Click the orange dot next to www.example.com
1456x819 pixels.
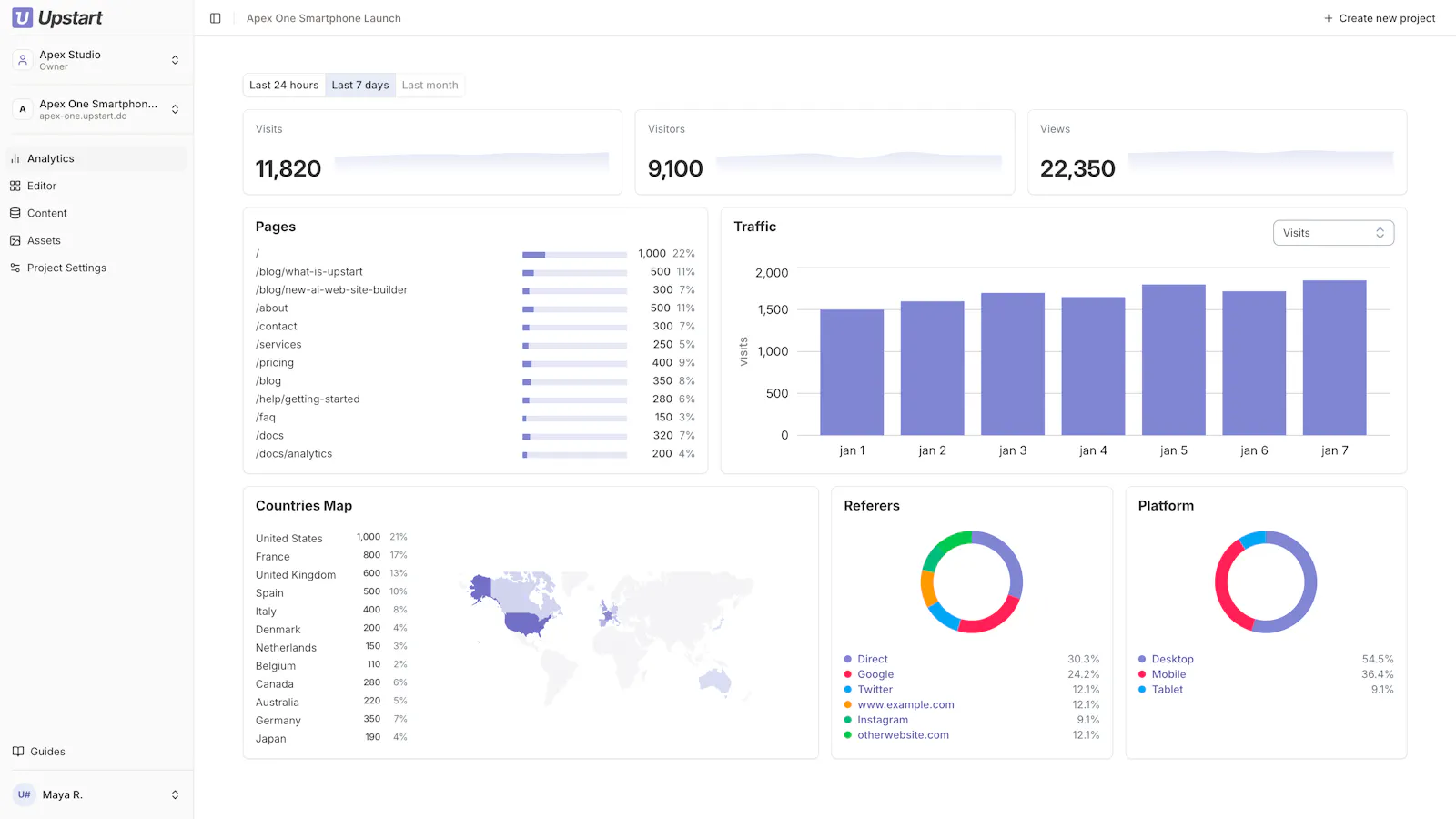848,705
